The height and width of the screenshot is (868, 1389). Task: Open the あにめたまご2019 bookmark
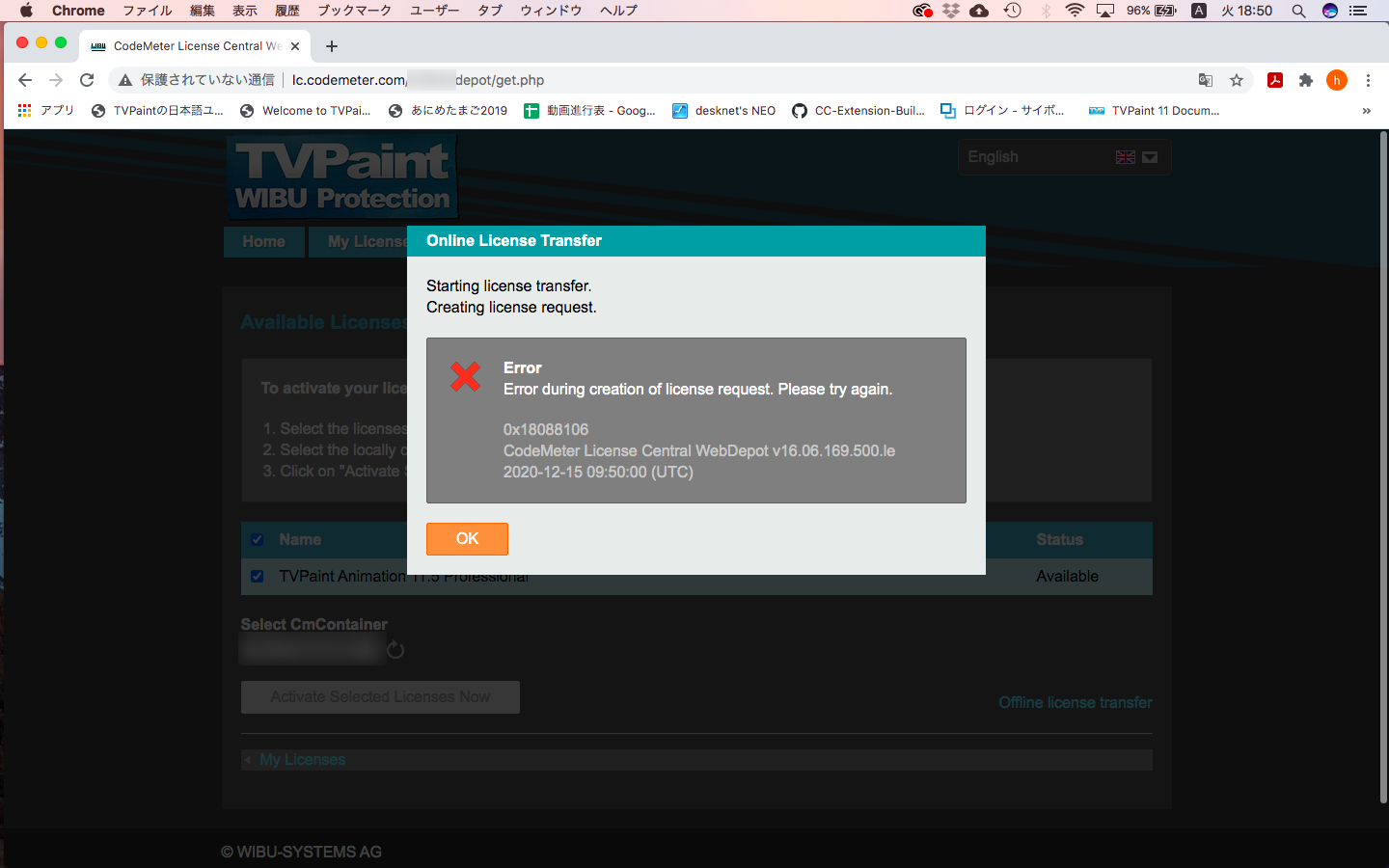click(x=448, y=111)
